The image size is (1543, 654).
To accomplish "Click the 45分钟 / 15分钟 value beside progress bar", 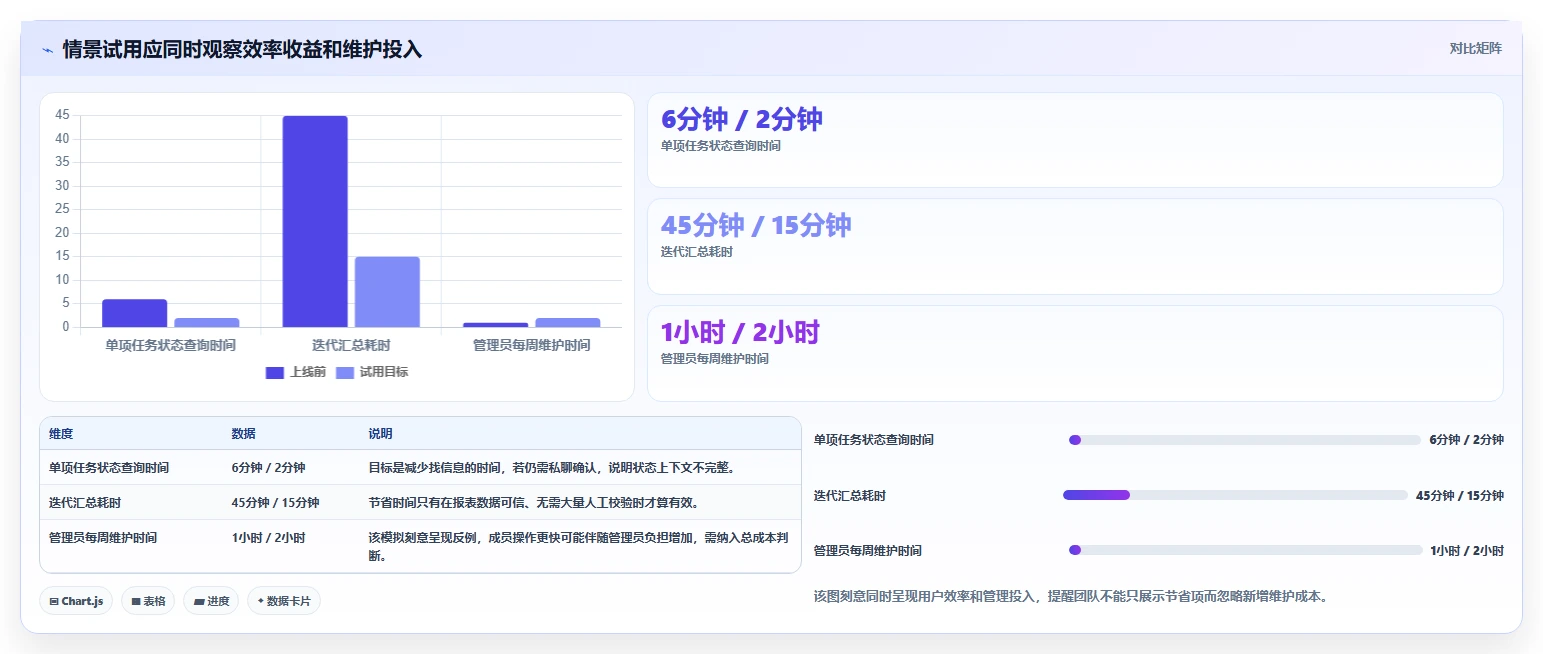I will tap(1459, 495).
